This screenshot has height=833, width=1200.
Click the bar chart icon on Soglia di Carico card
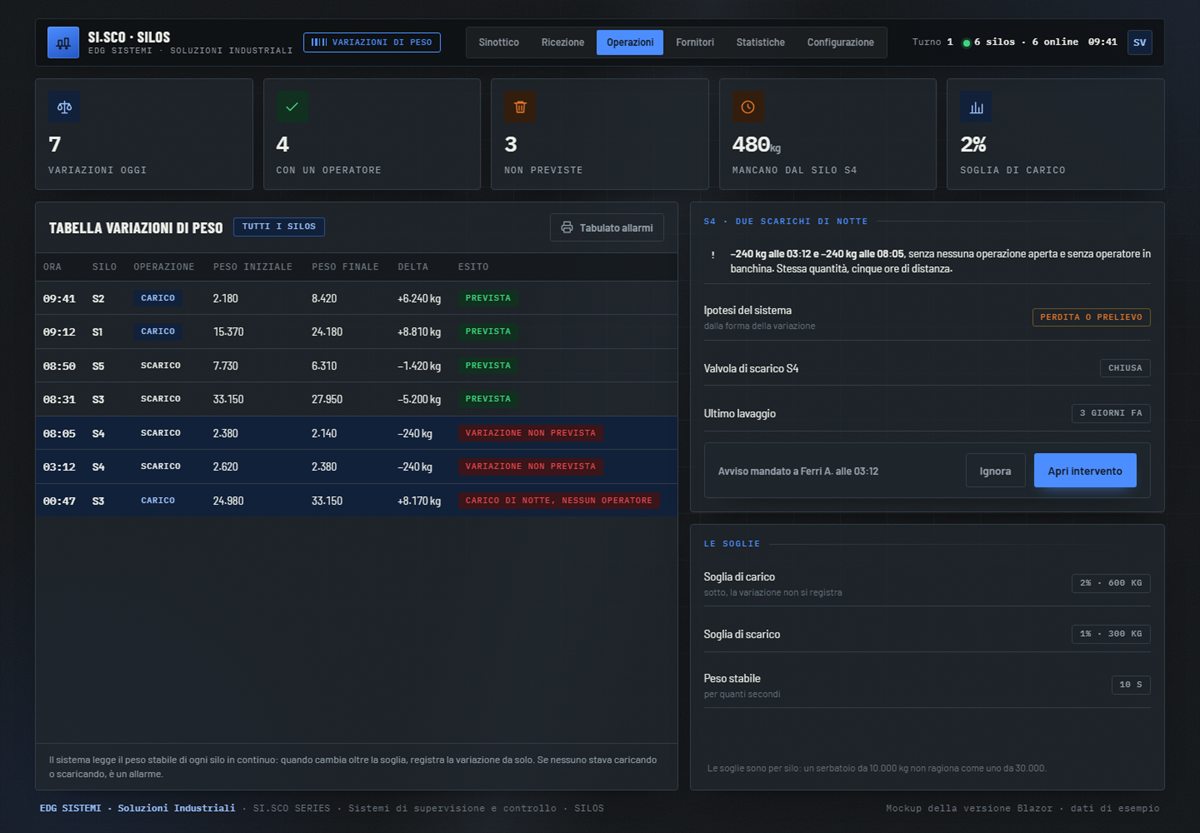click(x=976, y=107)
